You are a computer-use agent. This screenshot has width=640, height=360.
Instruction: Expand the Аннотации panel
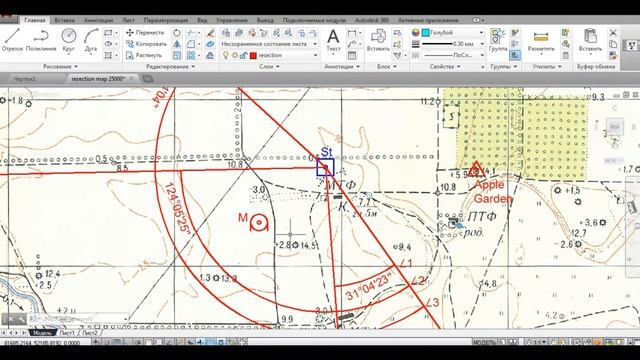342,66
